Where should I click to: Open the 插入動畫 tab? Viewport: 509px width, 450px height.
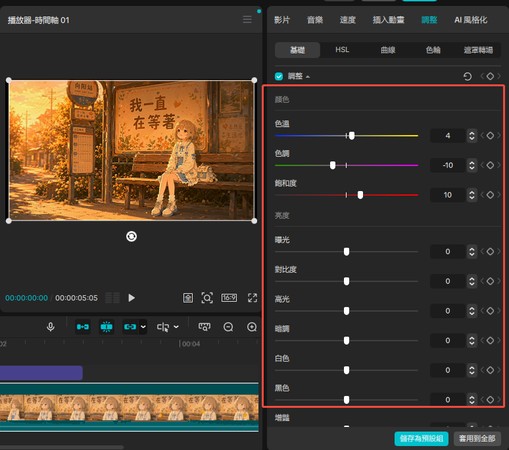coord(388,20)
